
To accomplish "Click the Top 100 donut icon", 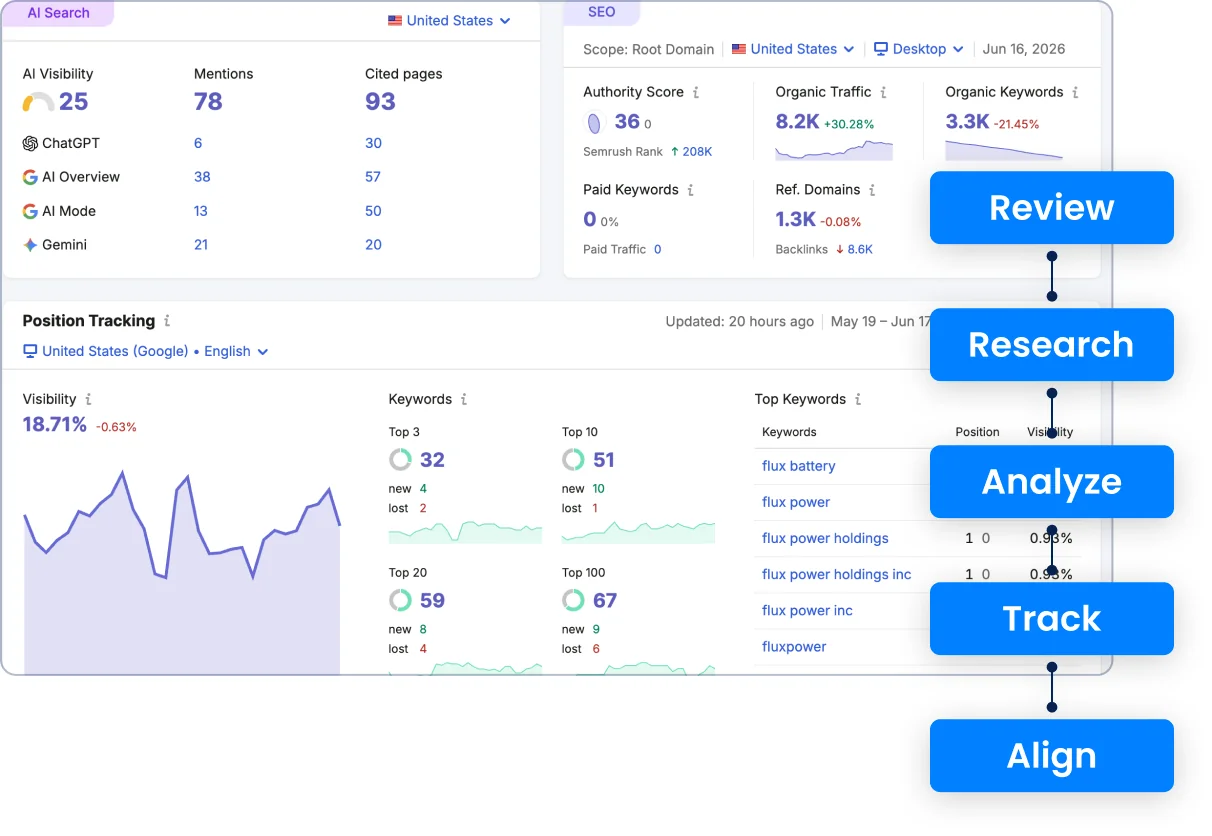I will [573, 601].
